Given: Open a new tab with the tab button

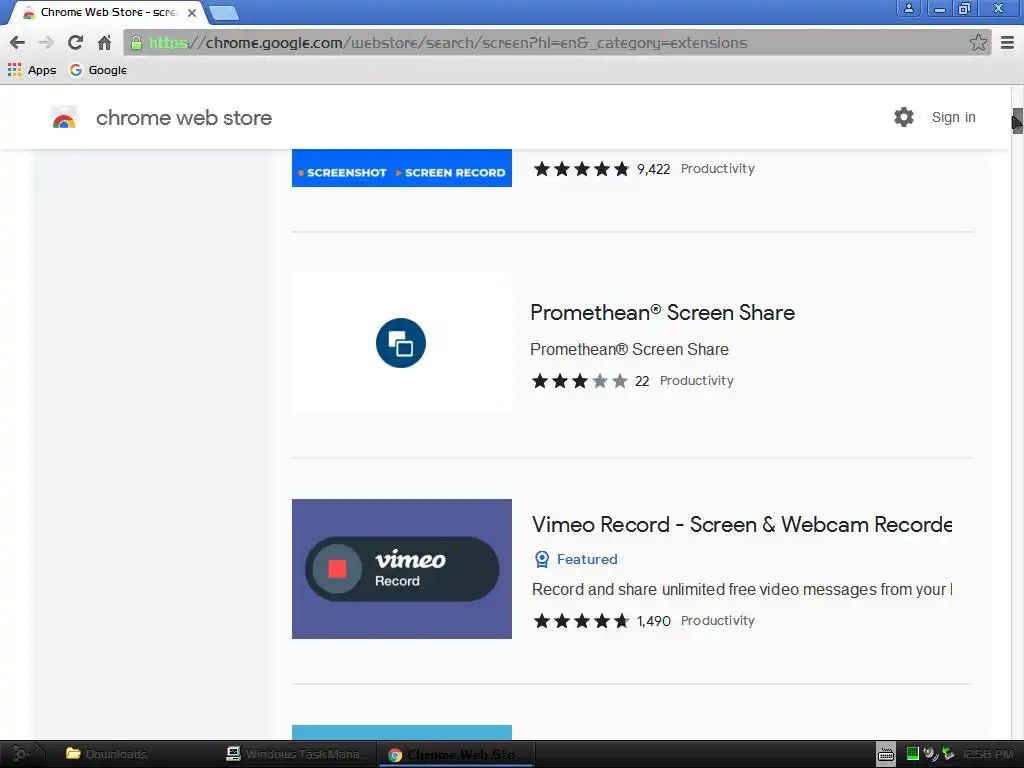Looking at the screenshot, I should [224, 12].
